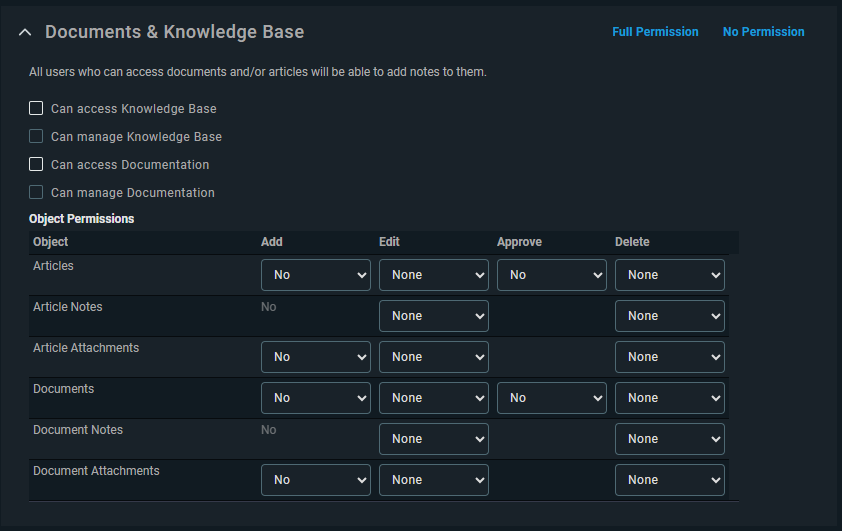Open Article Attachments Add dropdown
This screenshot has height=531, width=842.
coord(316,357)
